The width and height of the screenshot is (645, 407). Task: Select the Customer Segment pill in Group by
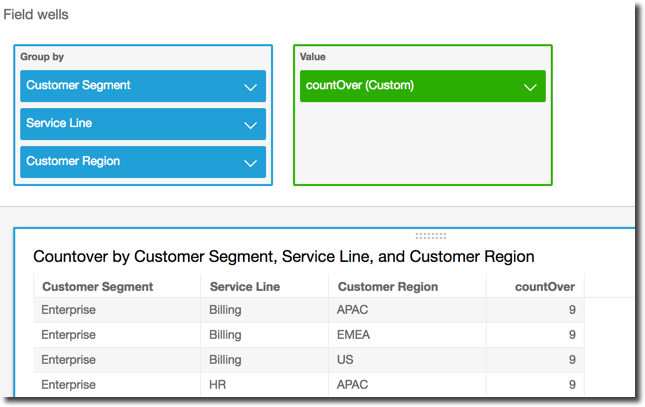click(x=130, y=86)
